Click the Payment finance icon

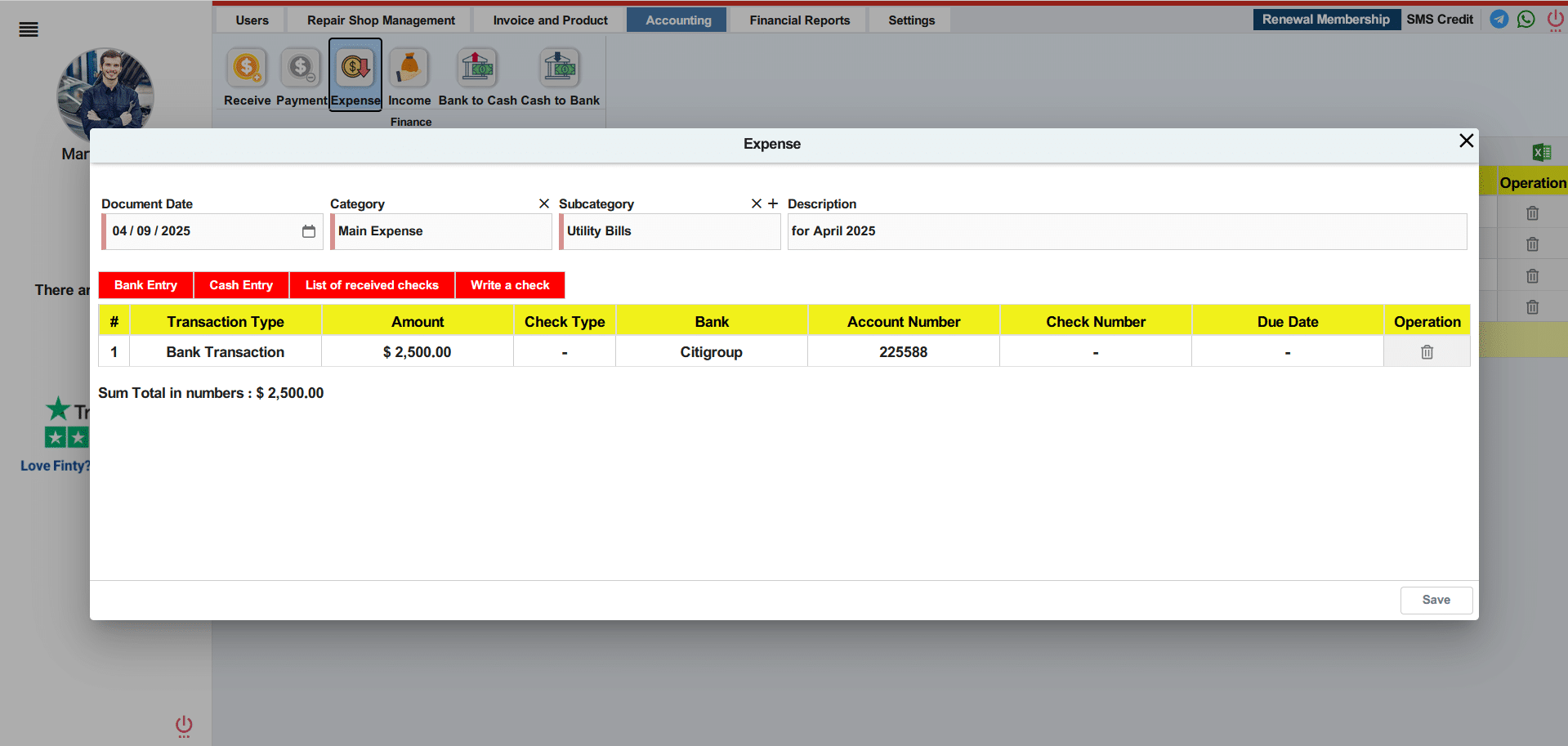tap(301, 68)
